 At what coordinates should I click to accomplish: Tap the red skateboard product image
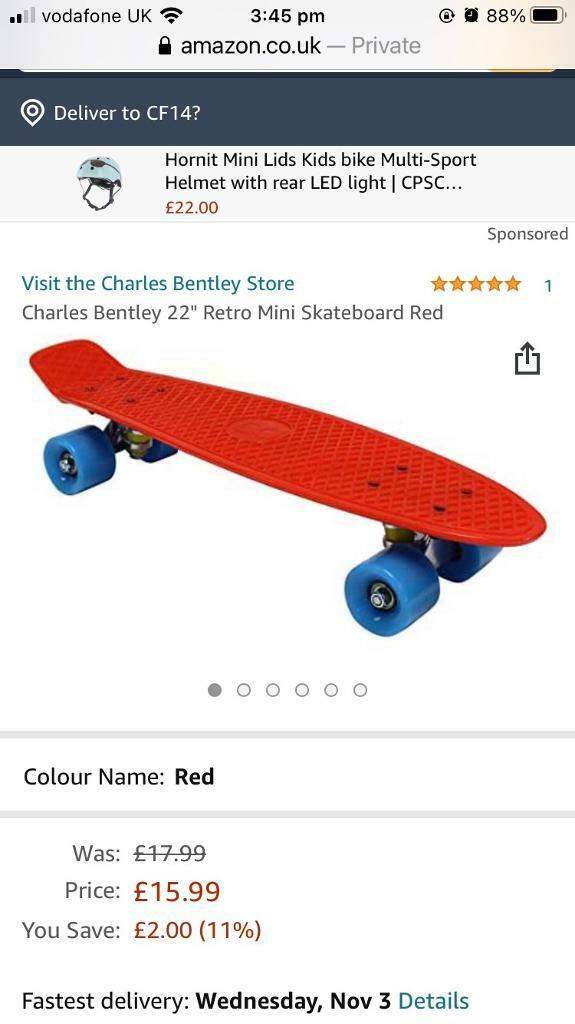tap(288, 487)
